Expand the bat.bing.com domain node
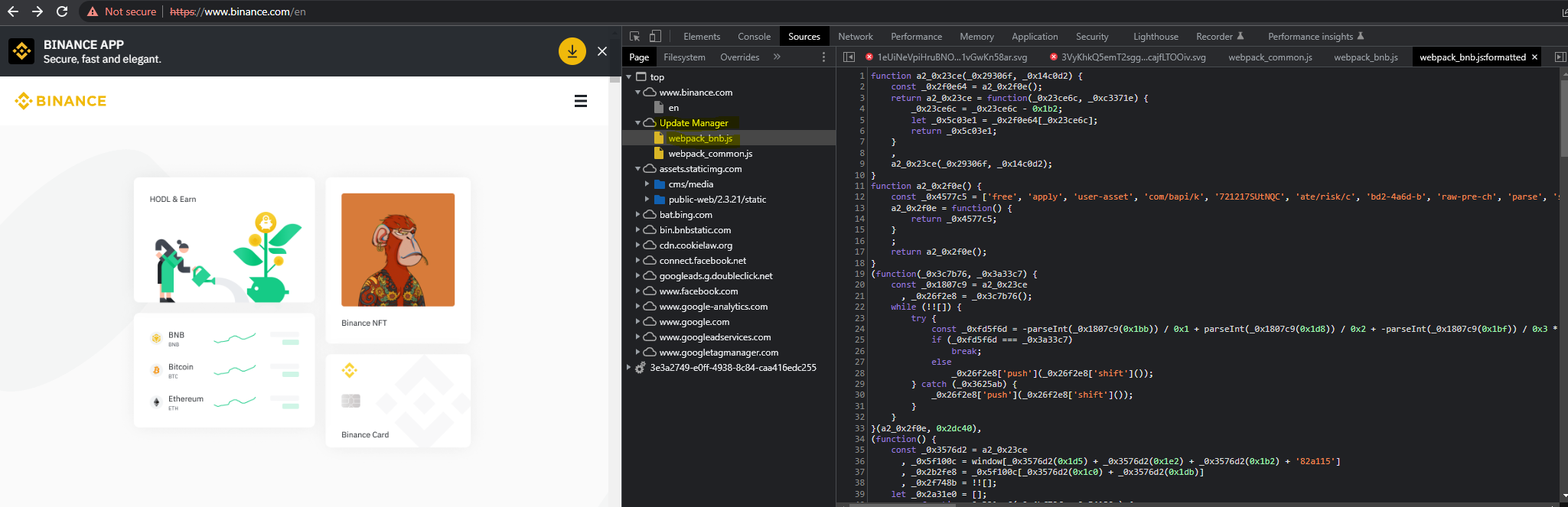The image size is (1568, 507). click(637, 214)
